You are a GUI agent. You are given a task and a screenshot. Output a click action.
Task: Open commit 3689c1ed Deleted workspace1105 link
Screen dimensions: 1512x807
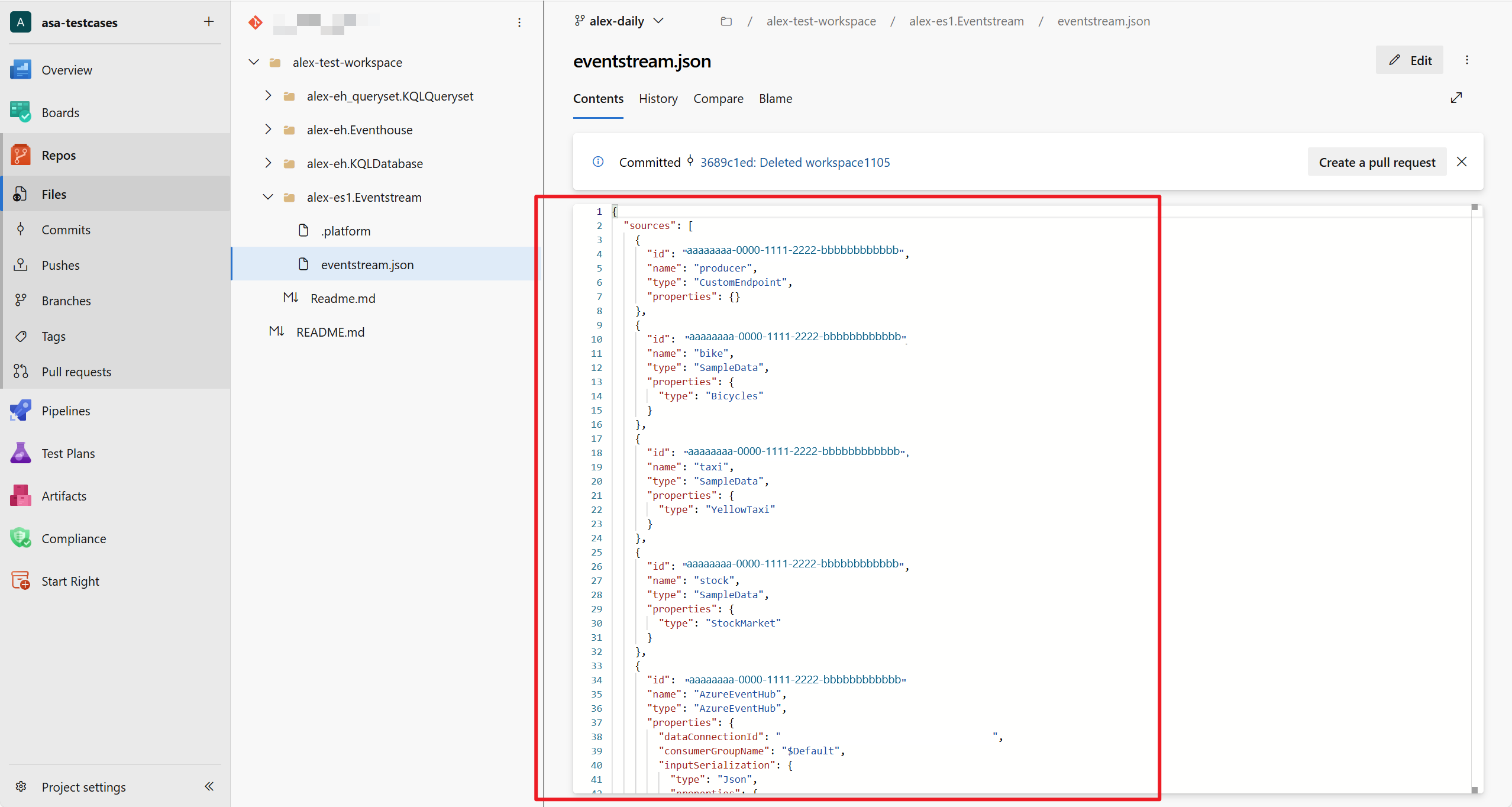[x=794, y=162]
